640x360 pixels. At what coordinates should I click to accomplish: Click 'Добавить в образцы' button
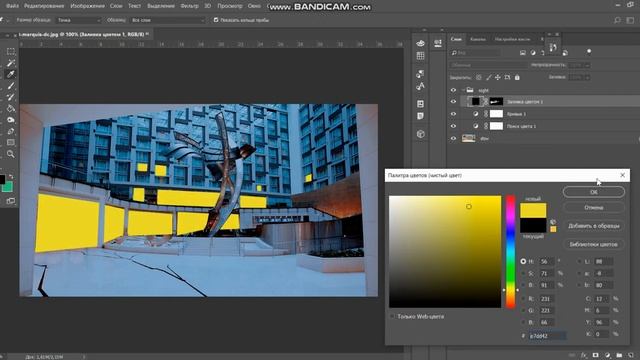coord(593,226)
